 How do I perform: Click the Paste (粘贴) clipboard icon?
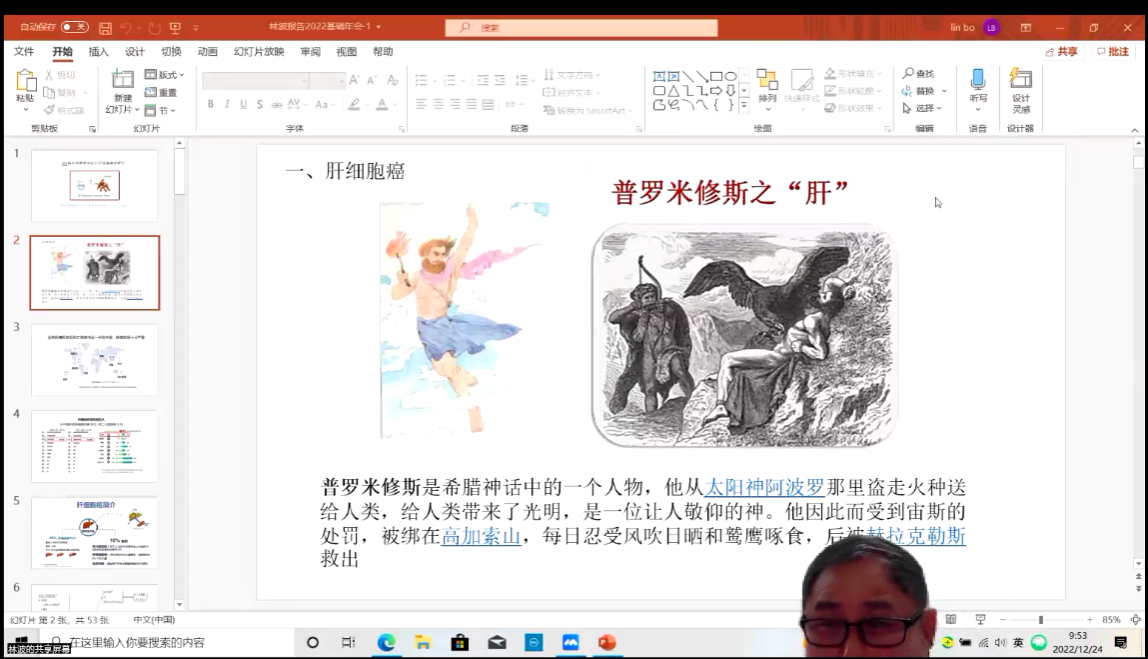pyautogui.click(x=25, y=84)
